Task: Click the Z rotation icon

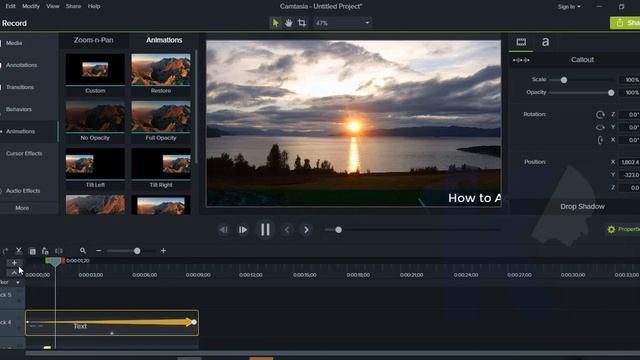Action: [x=600, y=115]
